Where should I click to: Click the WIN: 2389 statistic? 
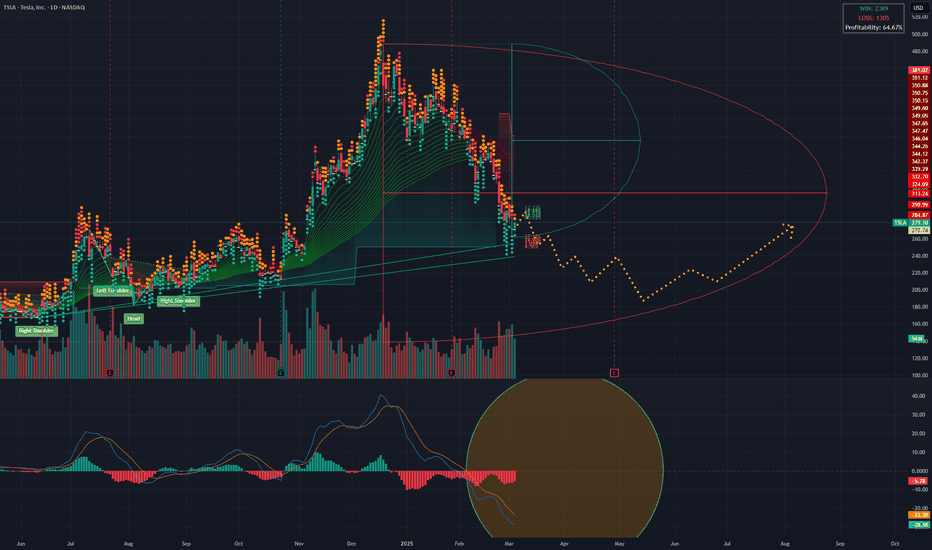874,9
